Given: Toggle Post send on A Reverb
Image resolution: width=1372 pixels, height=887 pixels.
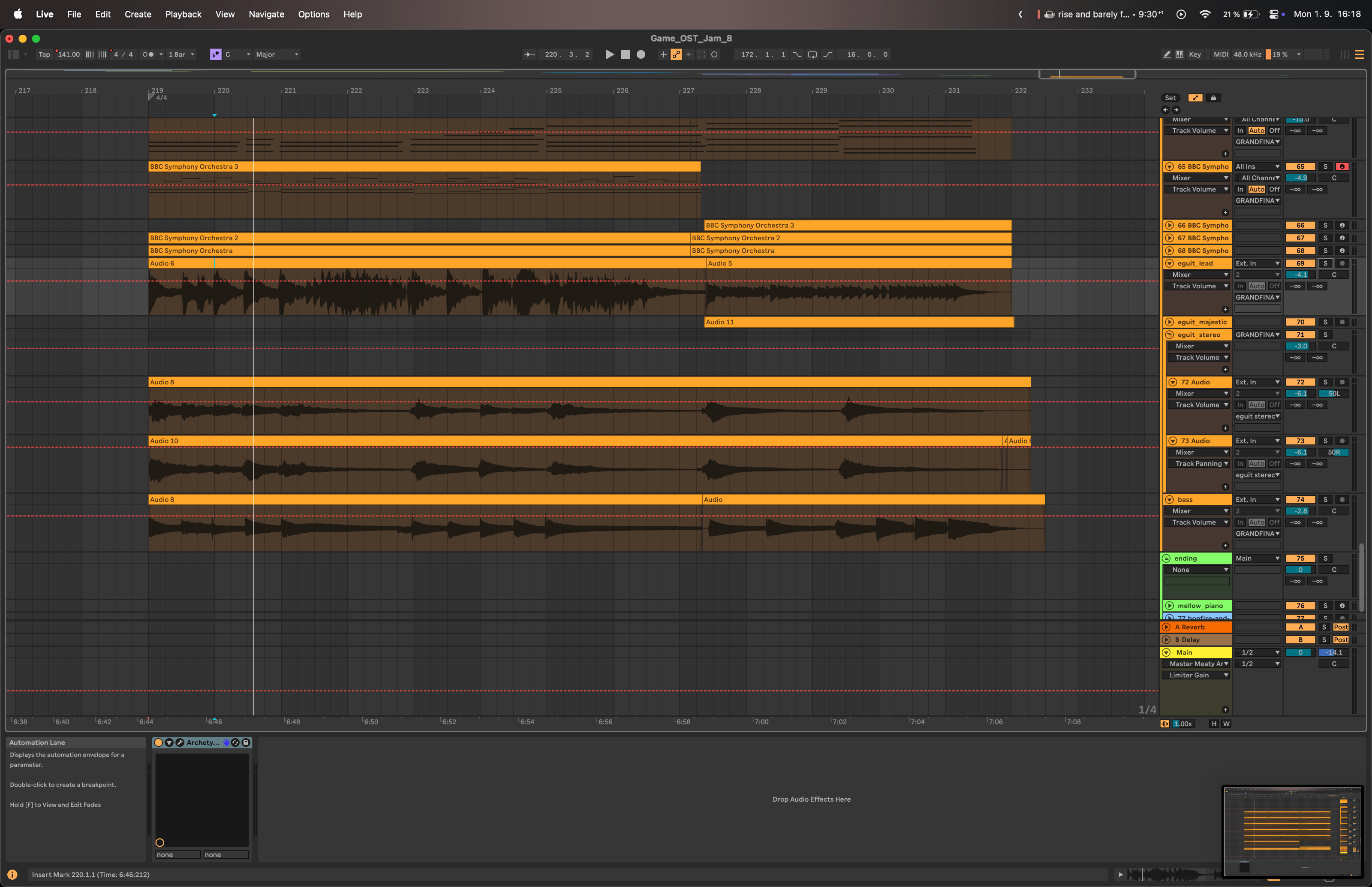Looking at the screenshot, I should (x=1341, y=627).
